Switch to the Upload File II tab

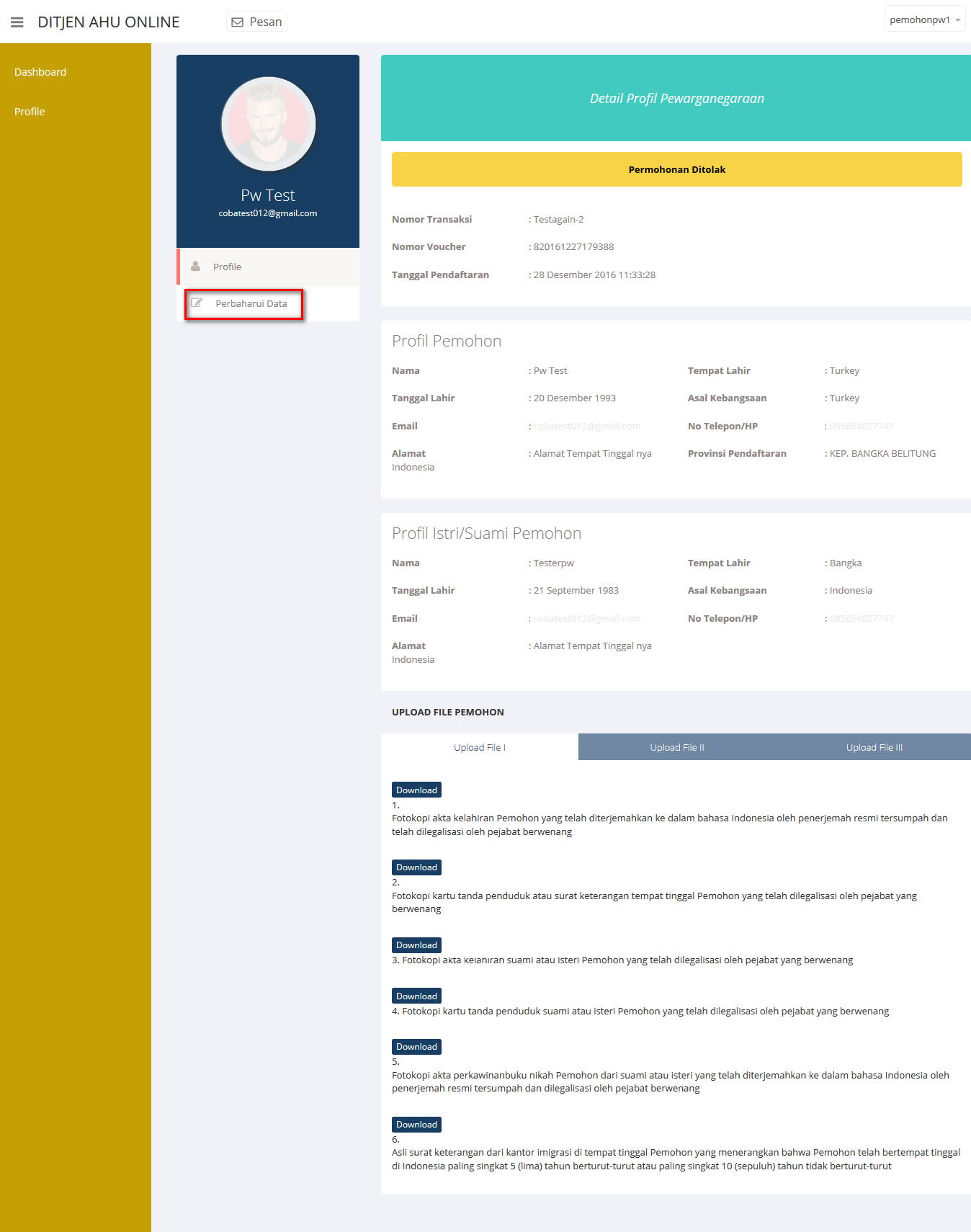click(x=677, y=747)
